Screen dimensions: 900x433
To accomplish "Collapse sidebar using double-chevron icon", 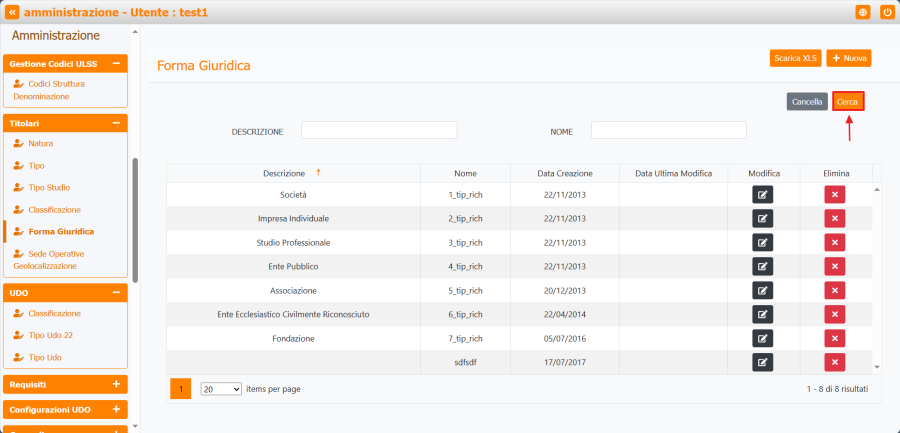I will tap(12, 12).
